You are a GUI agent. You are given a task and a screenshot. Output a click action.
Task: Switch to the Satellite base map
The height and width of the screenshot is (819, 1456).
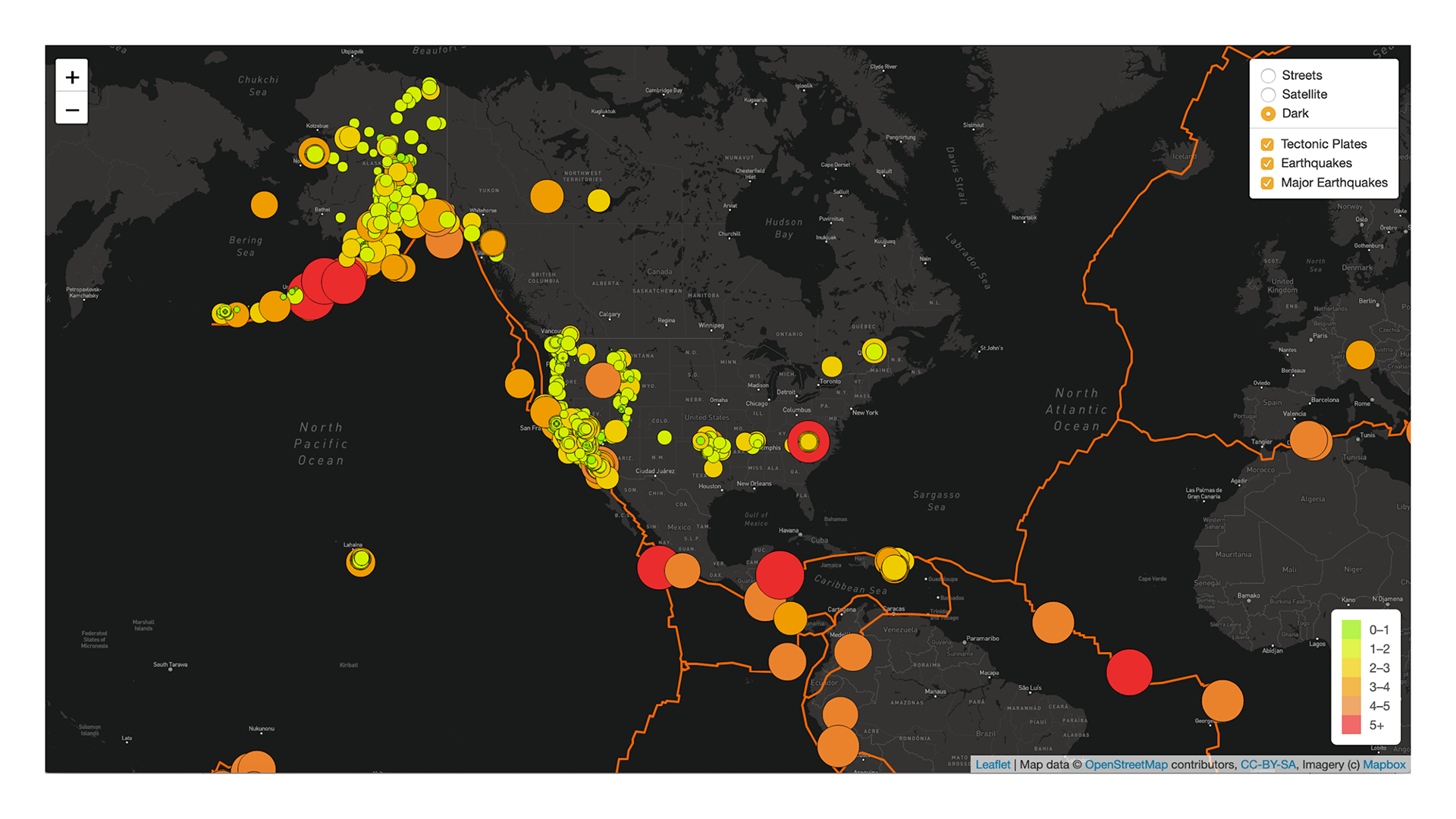pos(1267,94)
